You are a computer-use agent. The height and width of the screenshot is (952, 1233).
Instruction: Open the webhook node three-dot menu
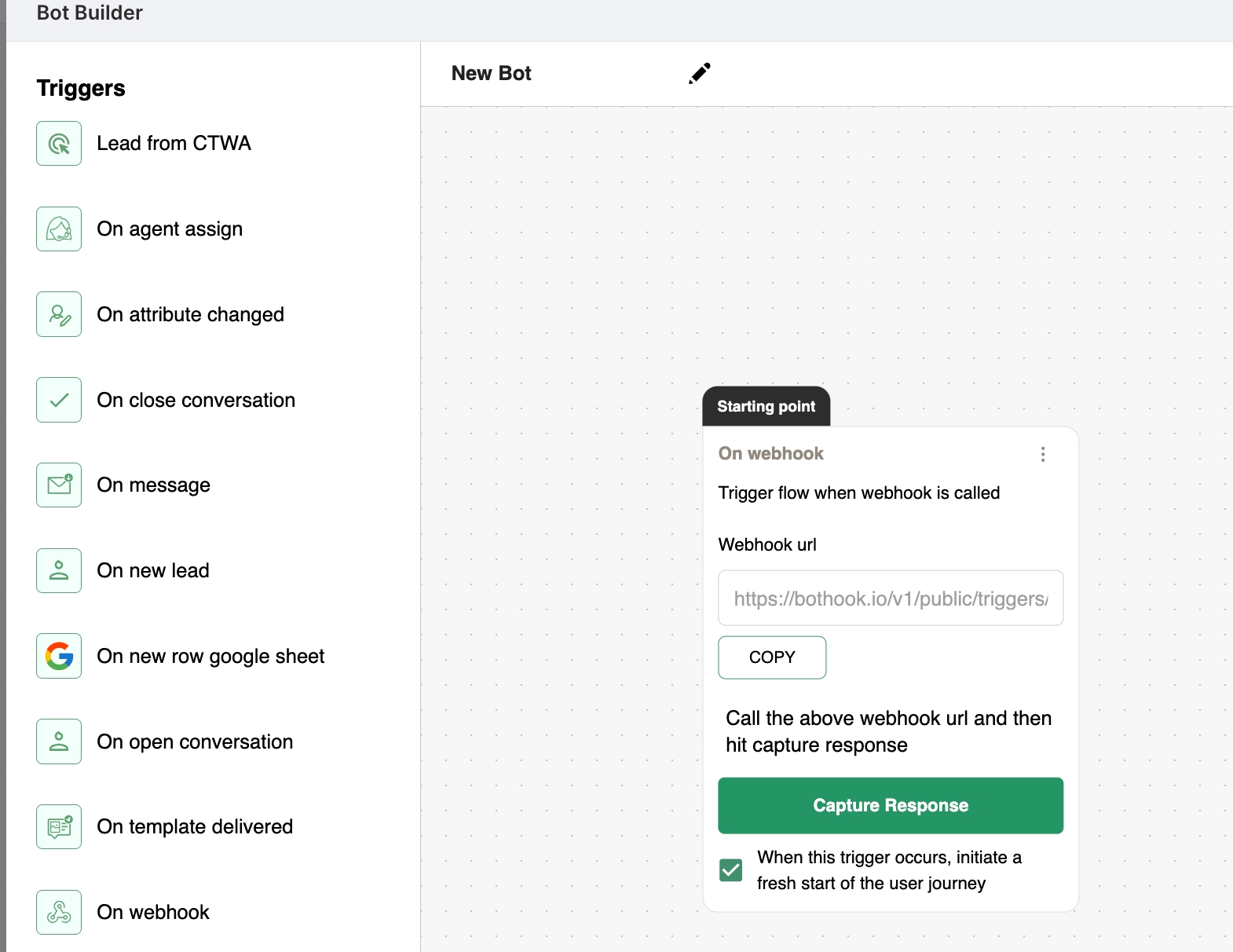click(x=1042, y=454)
